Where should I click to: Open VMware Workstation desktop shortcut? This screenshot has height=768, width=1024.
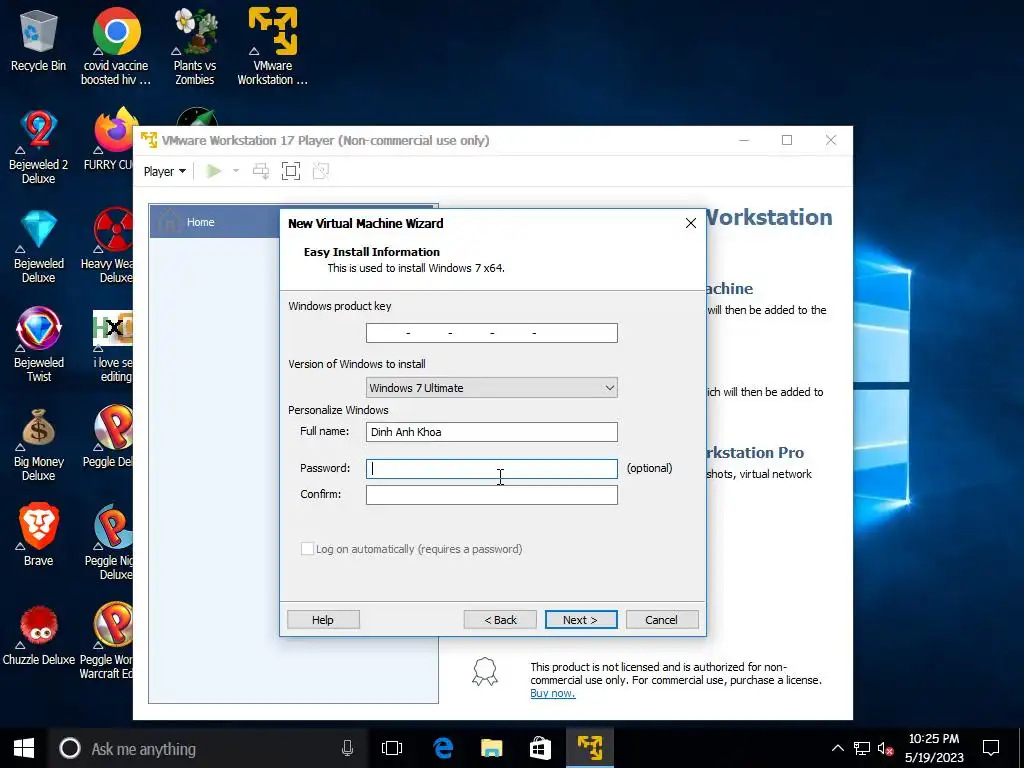272,47
